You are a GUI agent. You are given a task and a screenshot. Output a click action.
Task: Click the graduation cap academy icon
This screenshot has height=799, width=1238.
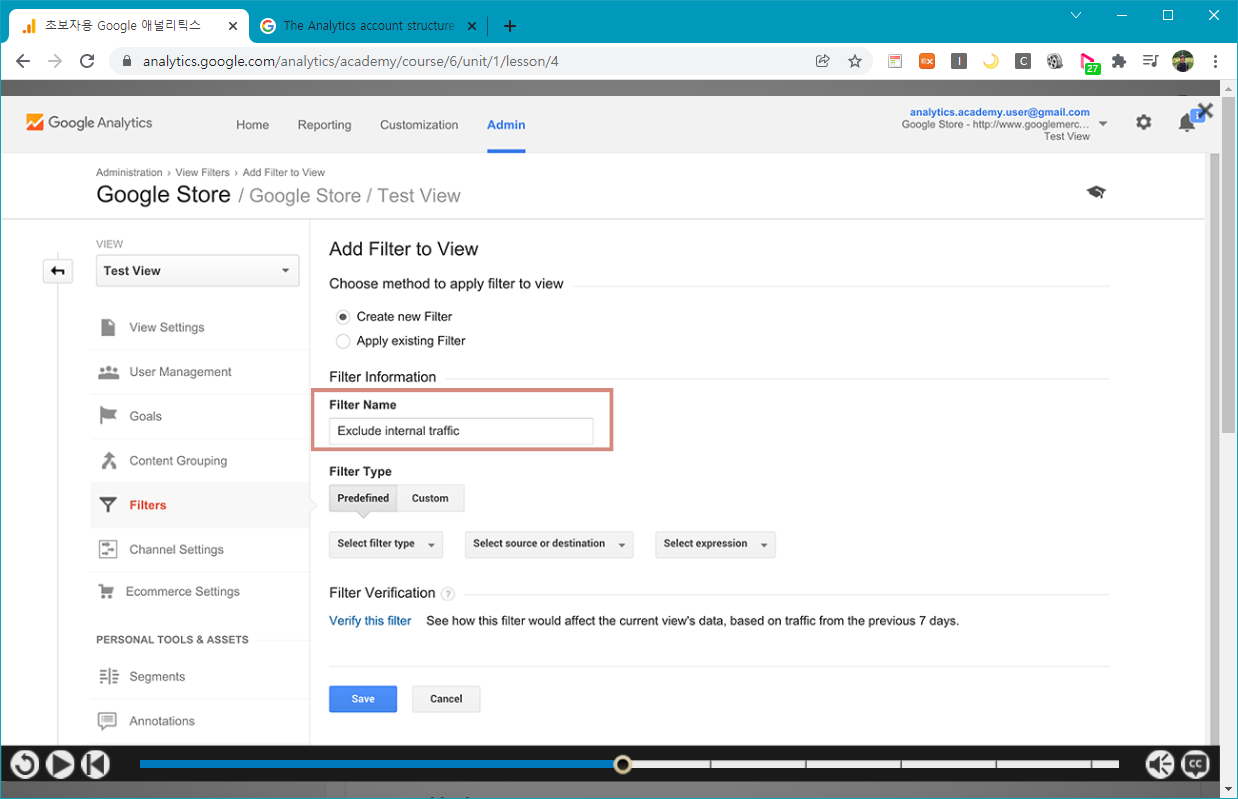(1096, 192)
